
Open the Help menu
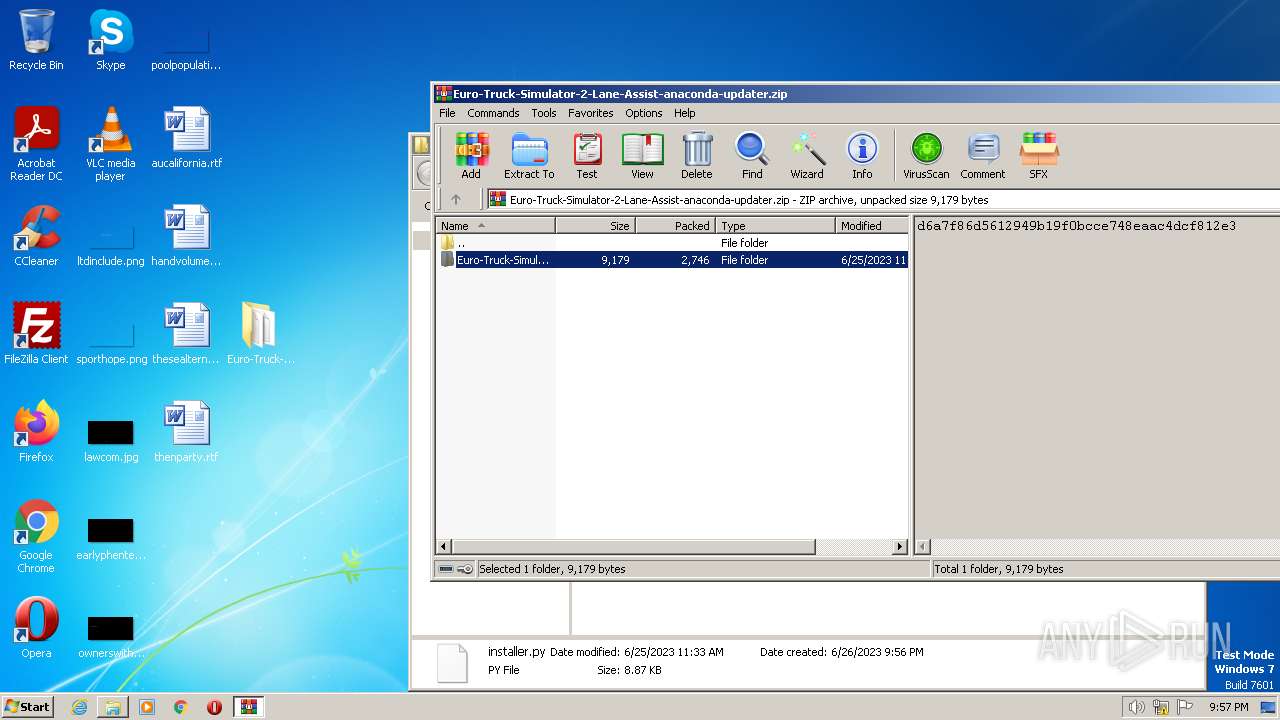point(685,113)
